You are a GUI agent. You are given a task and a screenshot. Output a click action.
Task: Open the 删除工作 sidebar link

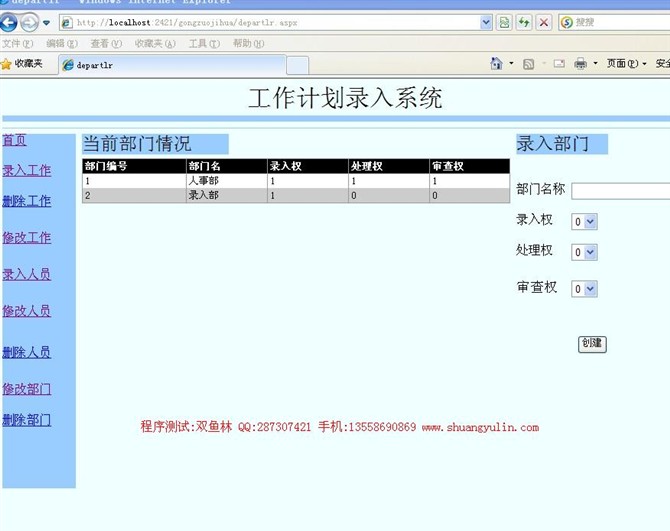coord(27,201)
